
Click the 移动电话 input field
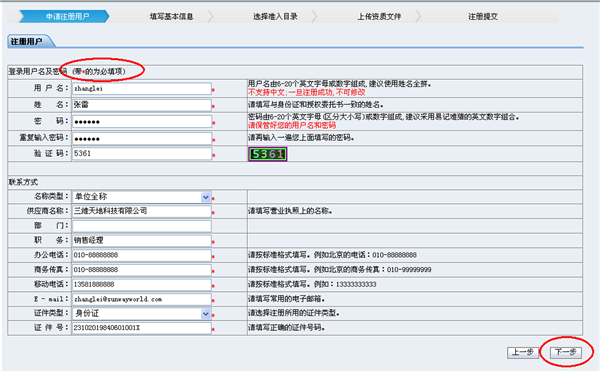coord(142,284)
